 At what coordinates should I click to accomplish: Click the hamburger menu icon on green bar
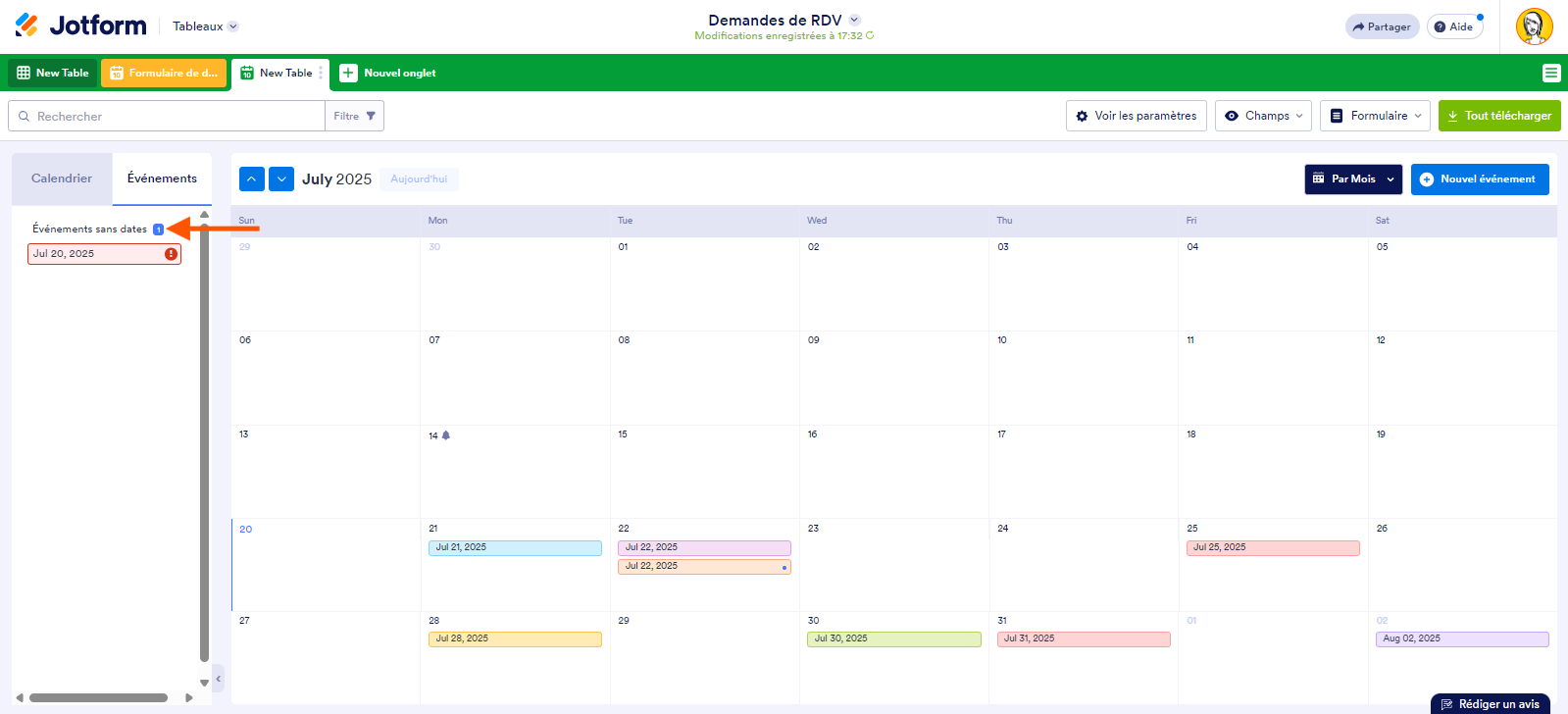pos(1550,73)
